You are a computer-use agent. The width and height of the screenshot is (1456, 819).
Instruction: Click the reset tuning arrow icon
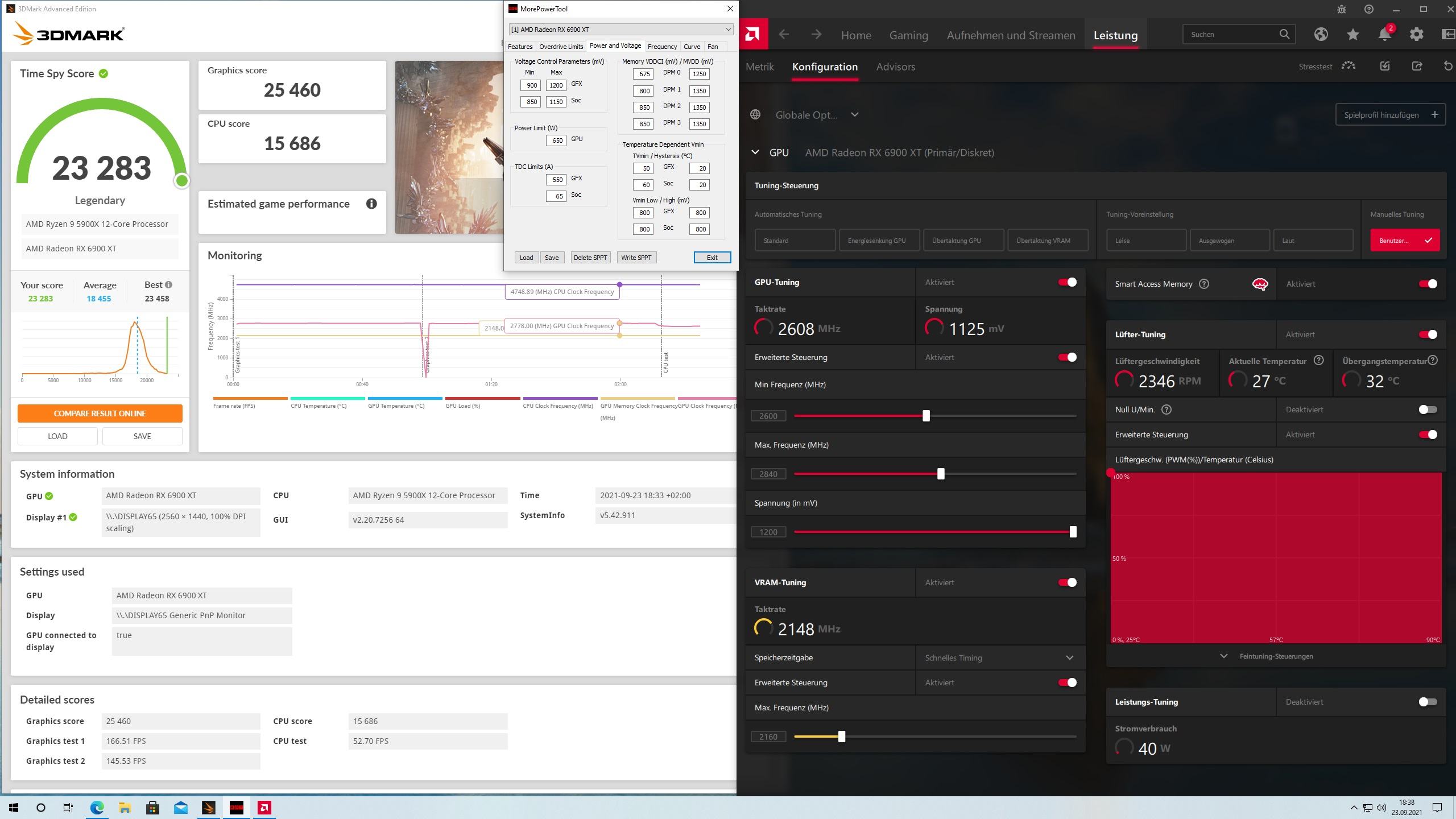[1447, 67]
